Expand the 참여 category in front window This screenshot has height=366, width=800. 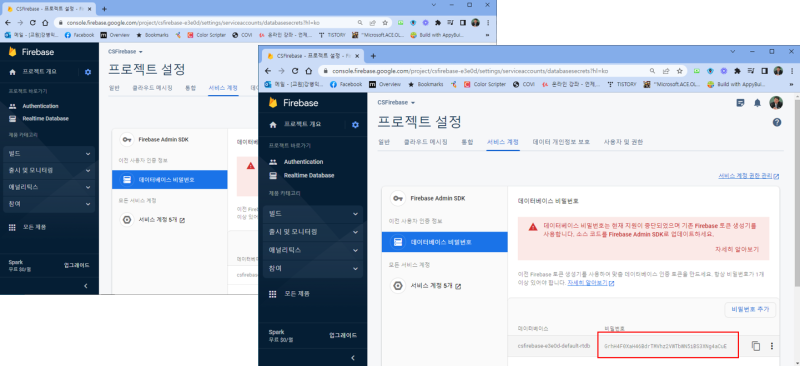313,269
